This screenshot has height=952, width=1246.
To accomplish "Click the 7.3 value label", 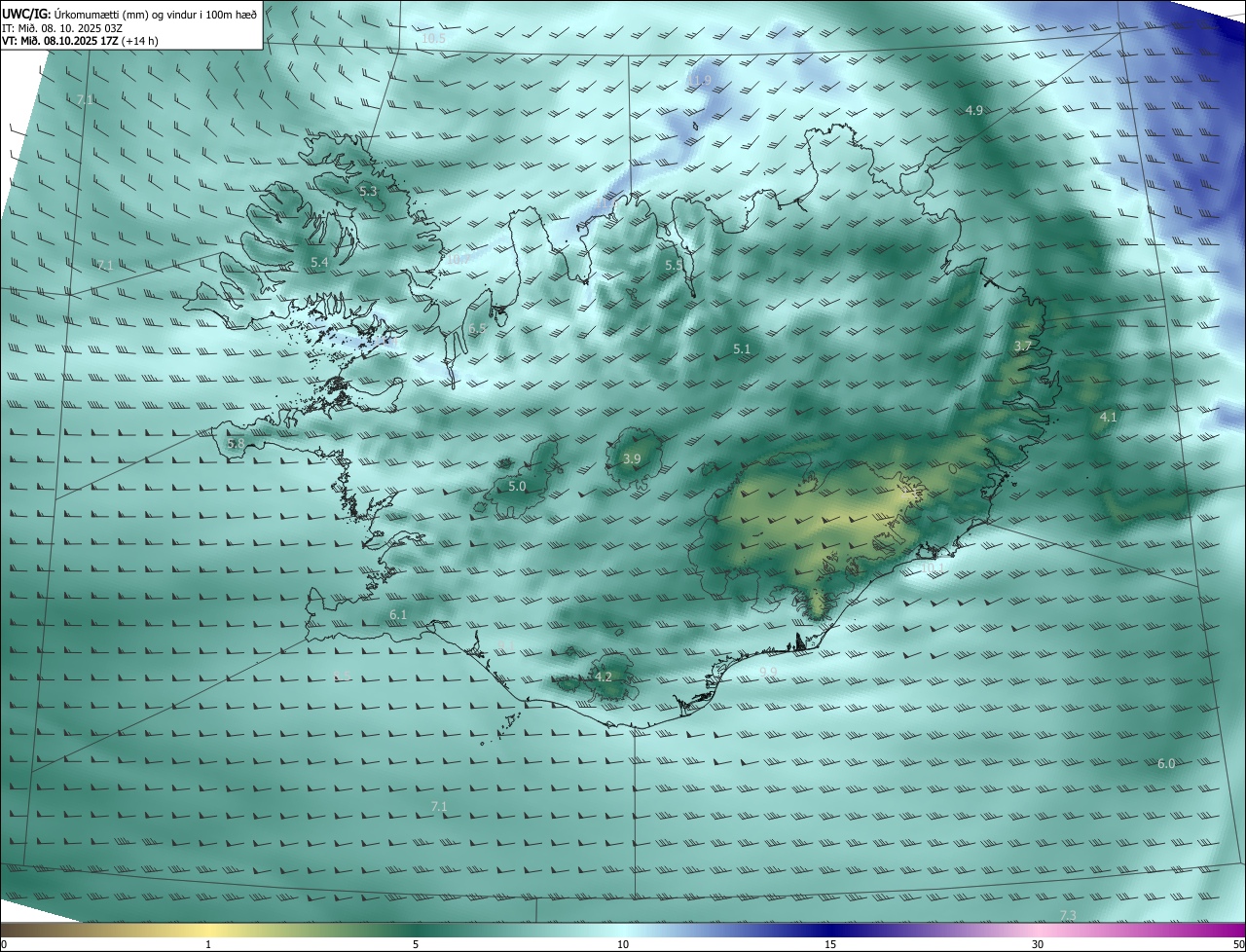I will (x=1068, y=915).
